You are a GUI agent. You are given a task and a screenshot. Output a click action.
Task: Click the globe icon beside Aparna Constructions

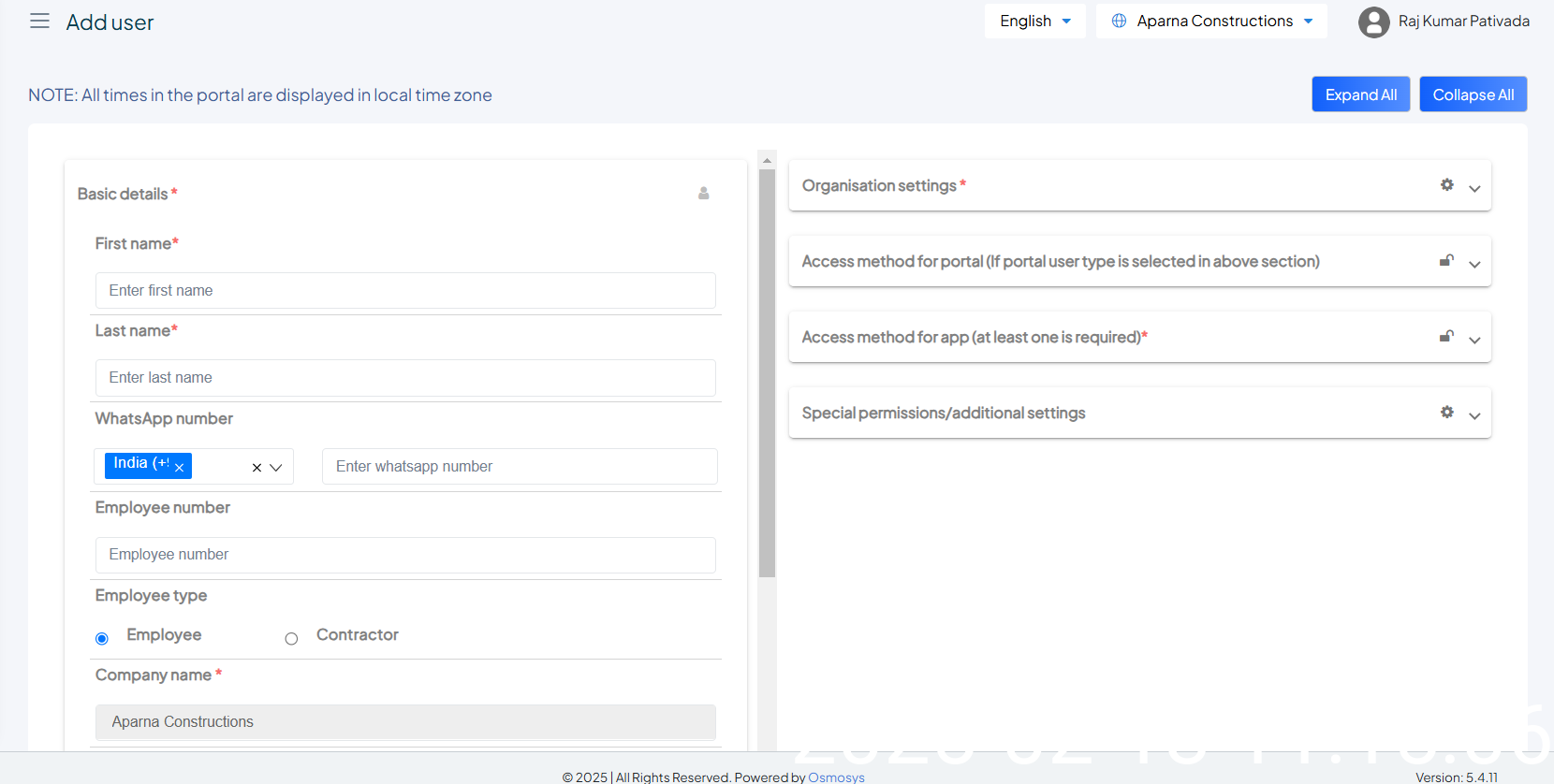[1119, 21]
